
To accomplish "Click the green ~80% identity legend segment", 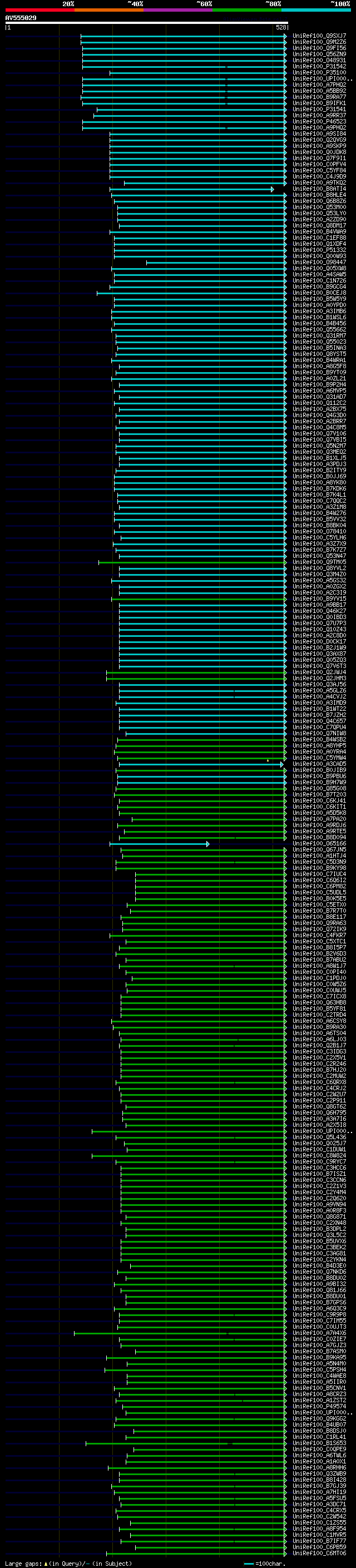I will point(247,10).
